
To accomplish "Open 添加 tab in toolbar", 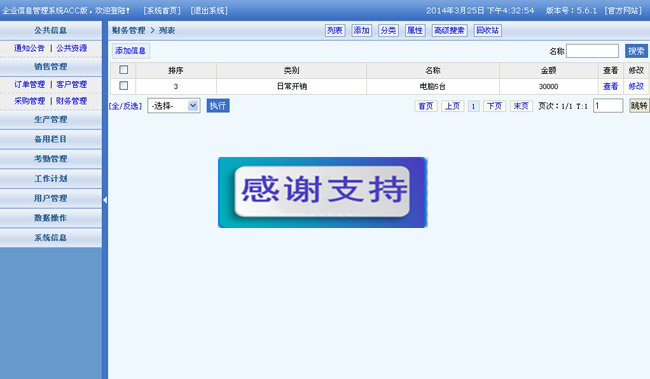I will coord(361,30).
